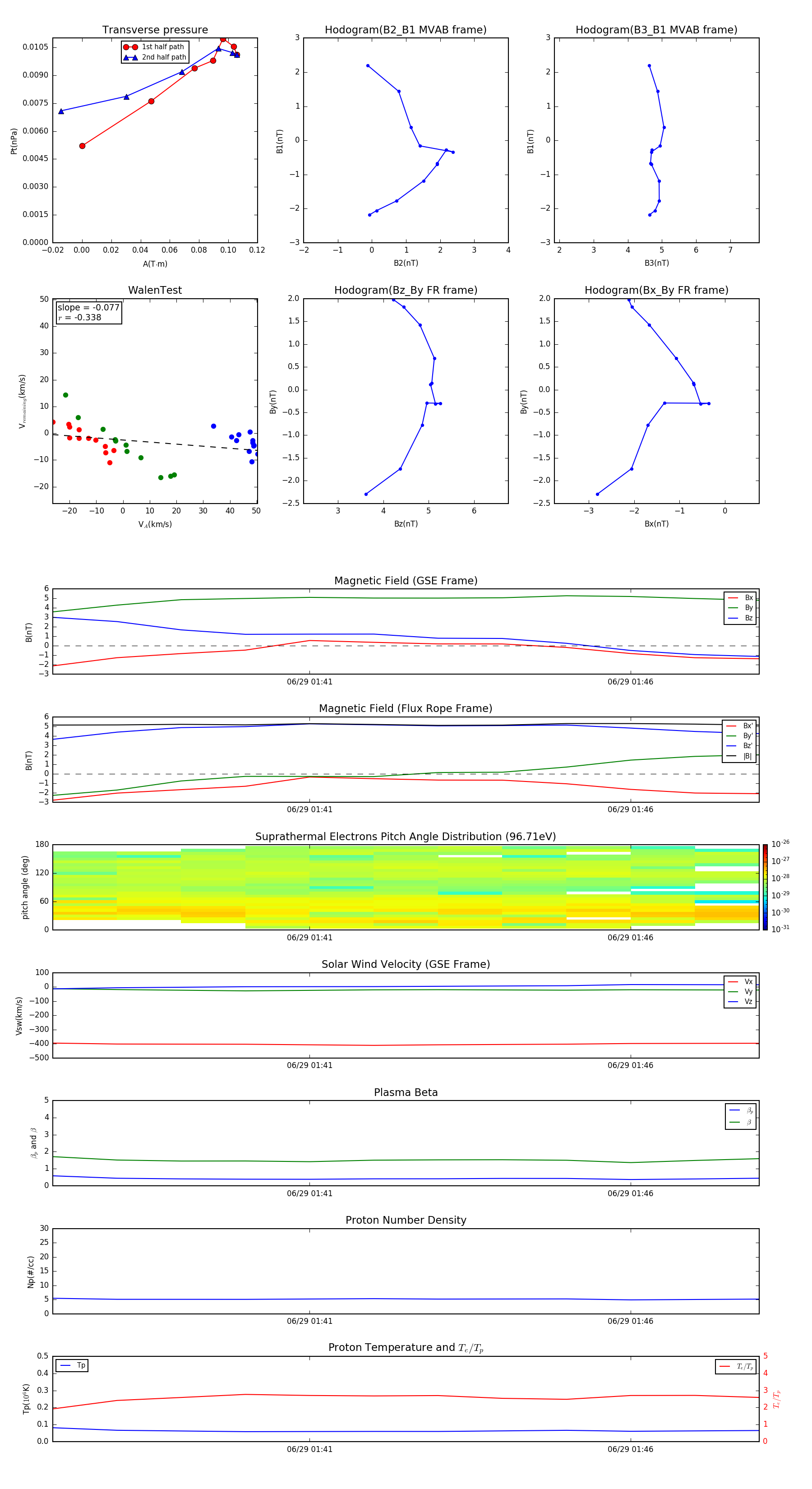The width and height of the screenshot is (812, 1489).
Task: Click the 'Plasma Beta' plot title
Action: tap(406, 1093)
